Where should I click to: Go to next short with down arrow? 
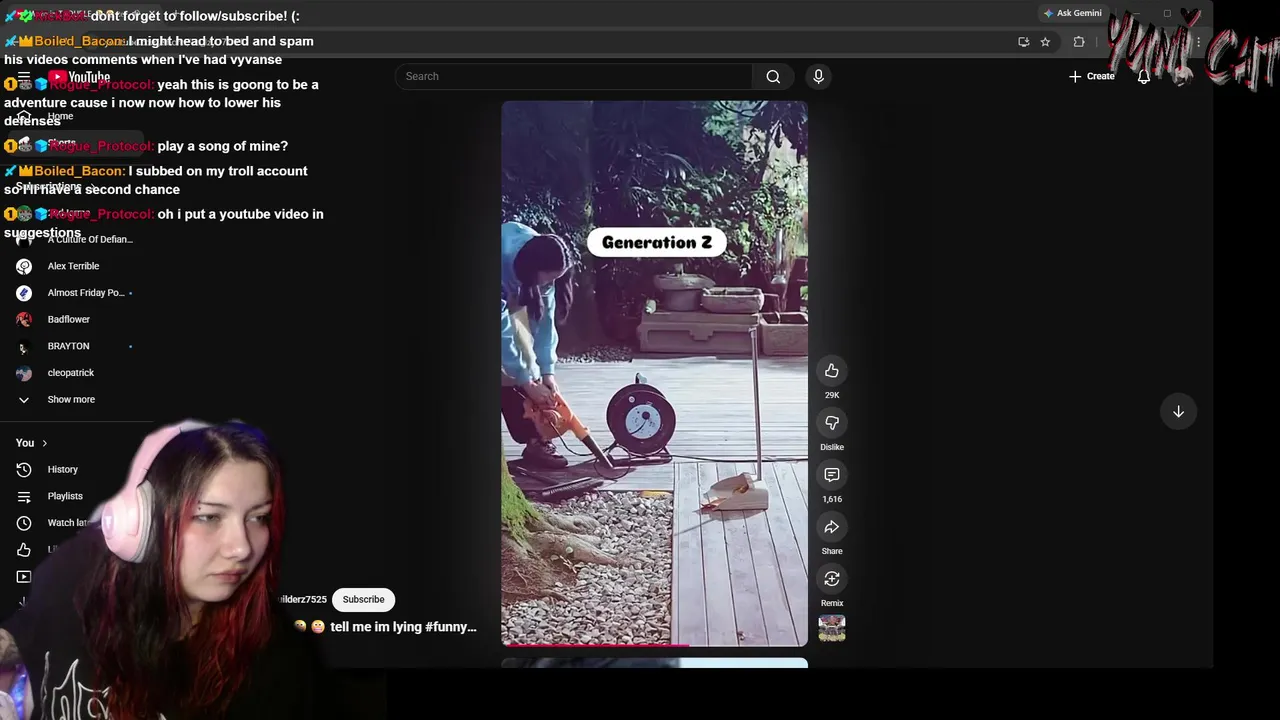(x=1178, y=412)
